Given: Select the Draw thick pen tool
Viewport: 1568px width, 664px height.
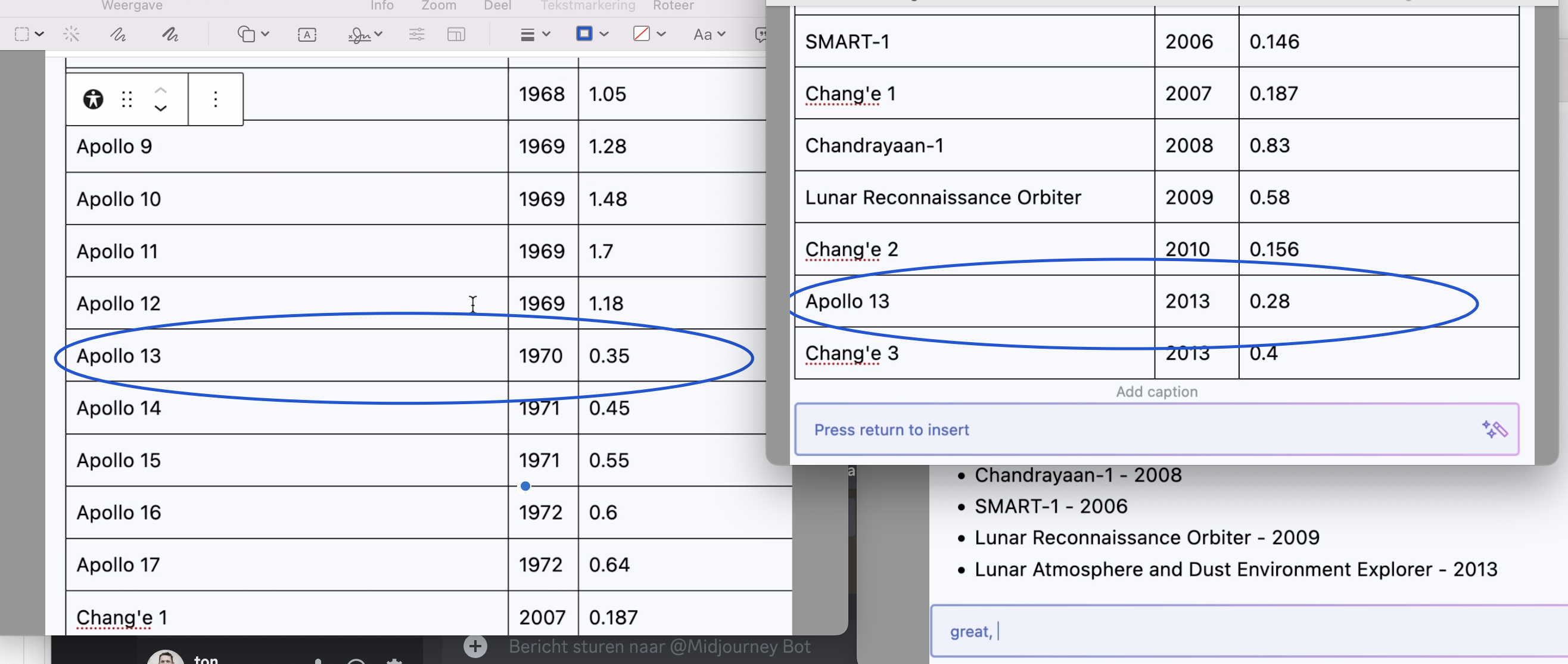Looking at the screenshot, I should coord(170,34).
